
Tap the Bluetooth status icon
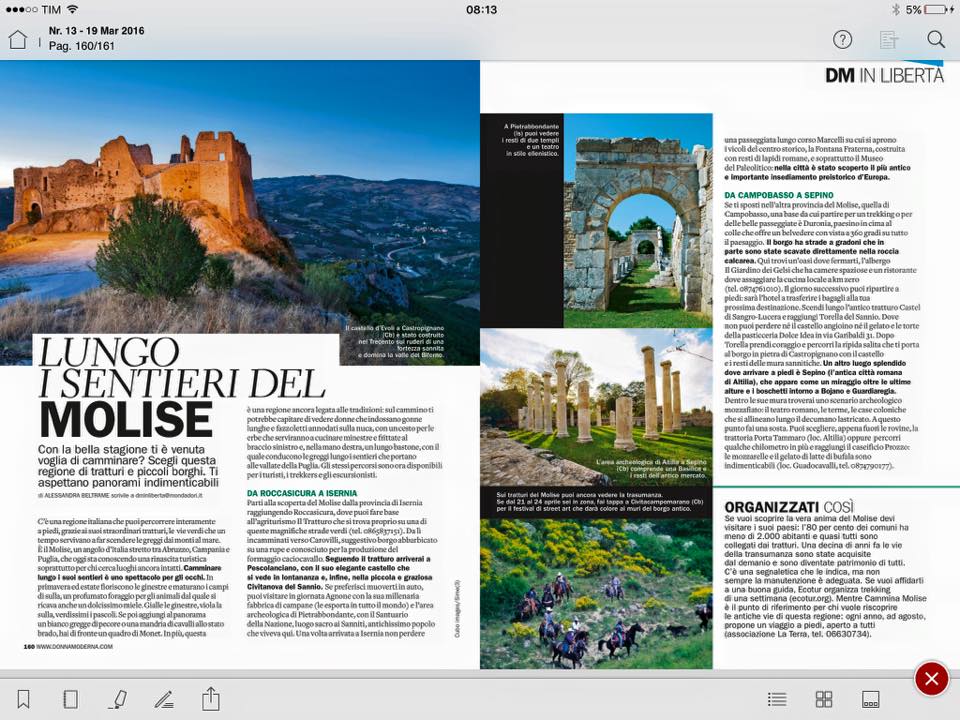895,10
